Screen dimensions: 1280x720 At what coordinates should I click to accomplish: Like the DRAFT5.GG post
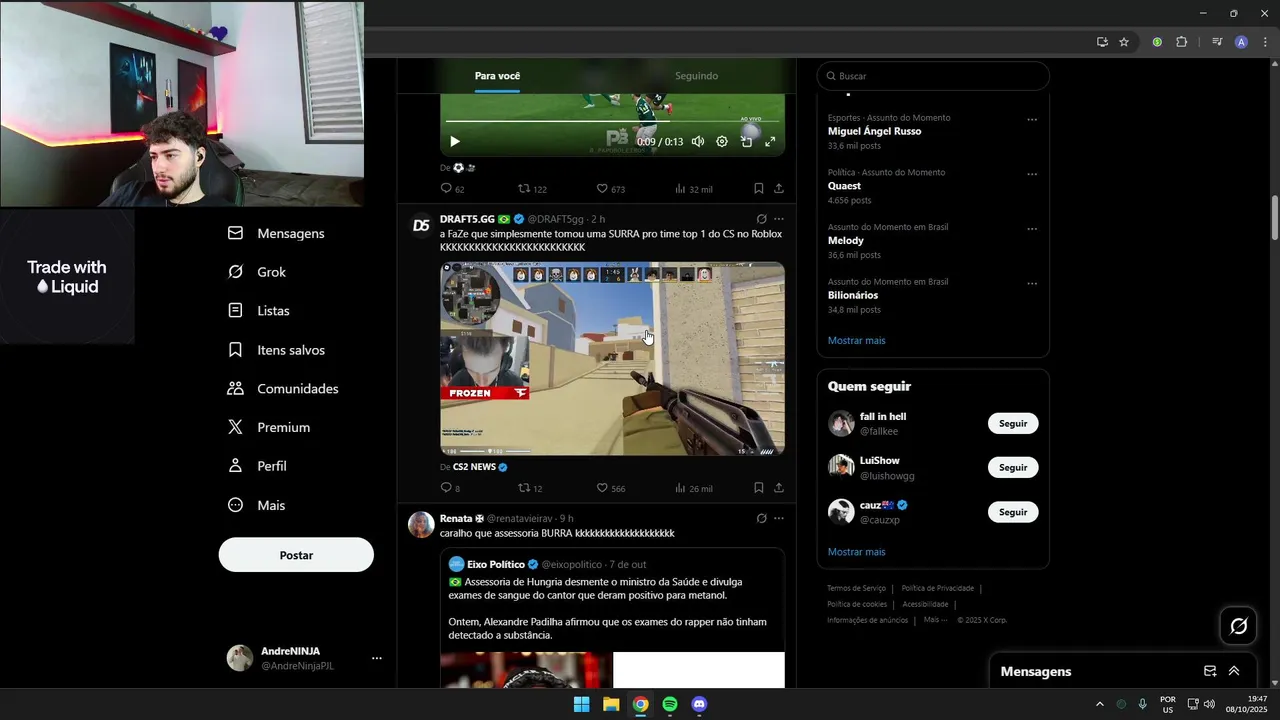point(610,488)
